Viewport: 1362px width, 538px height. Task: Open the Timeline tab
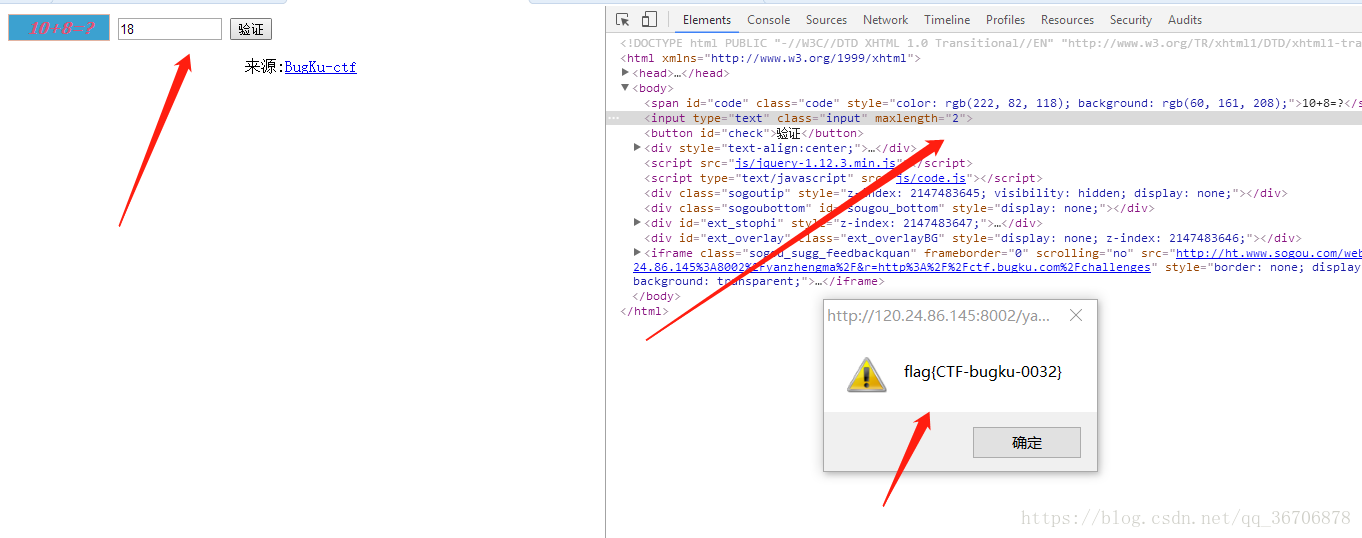(x=947, y=20)
